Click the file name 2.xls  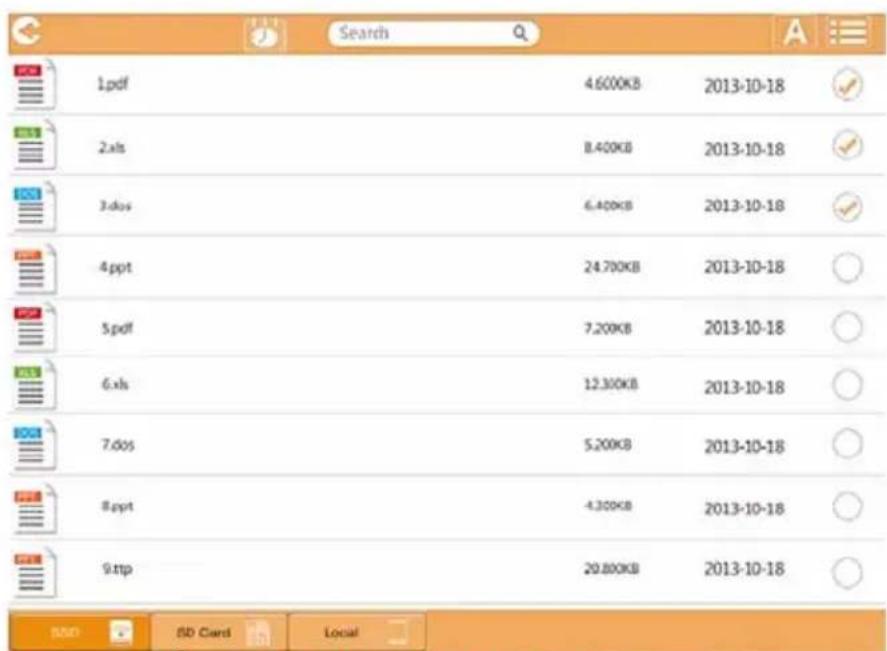tap(112, 148)
